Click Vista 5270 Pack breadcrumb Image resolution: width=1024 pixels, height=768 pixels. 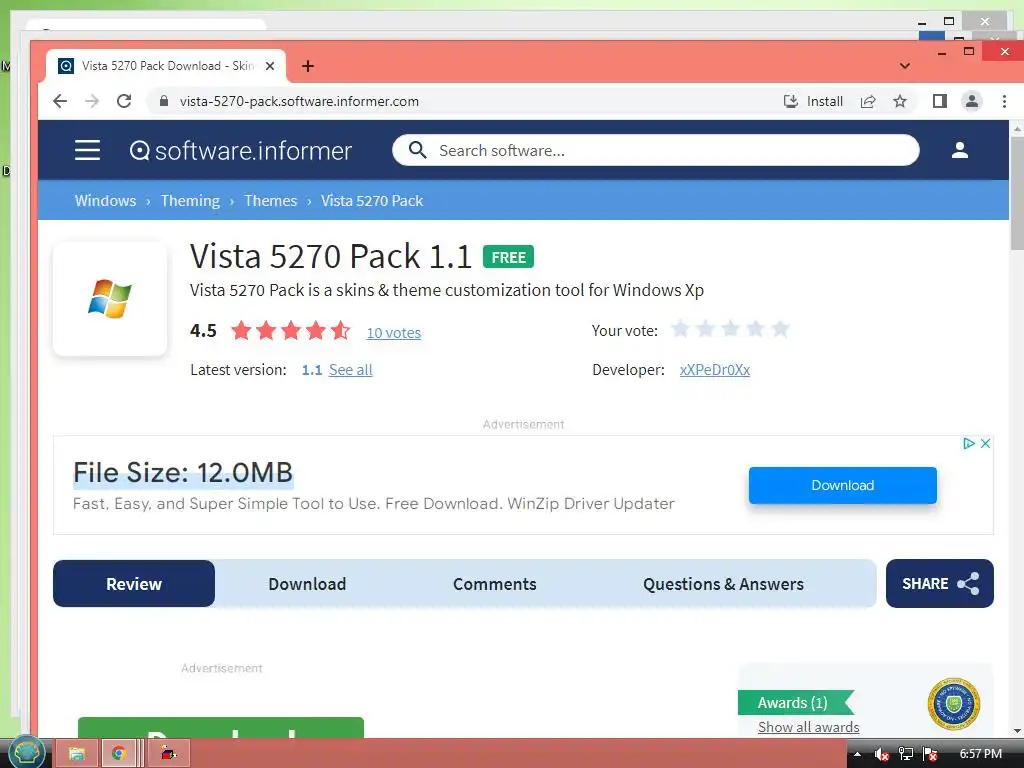pos(372,200)
